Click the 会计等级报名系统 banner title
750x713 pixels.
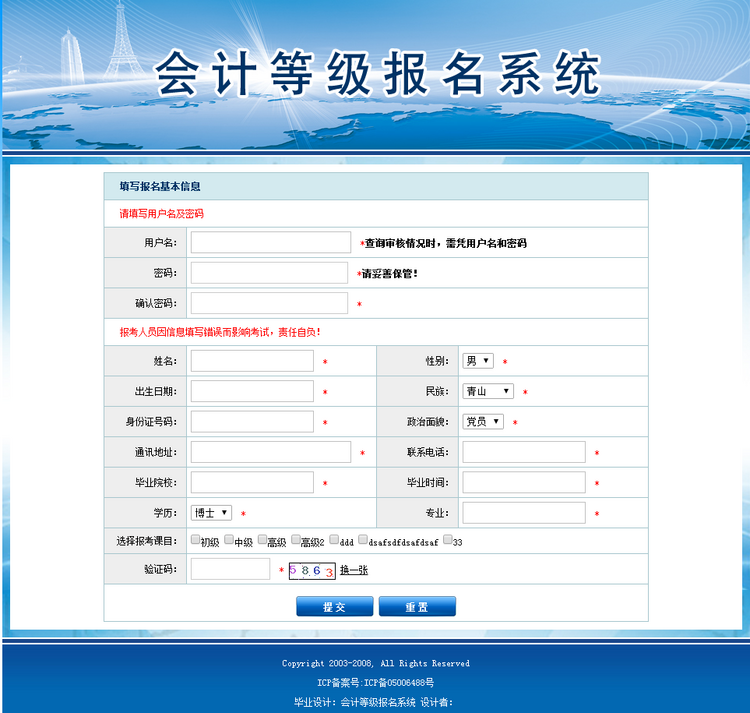coord(378,74)
